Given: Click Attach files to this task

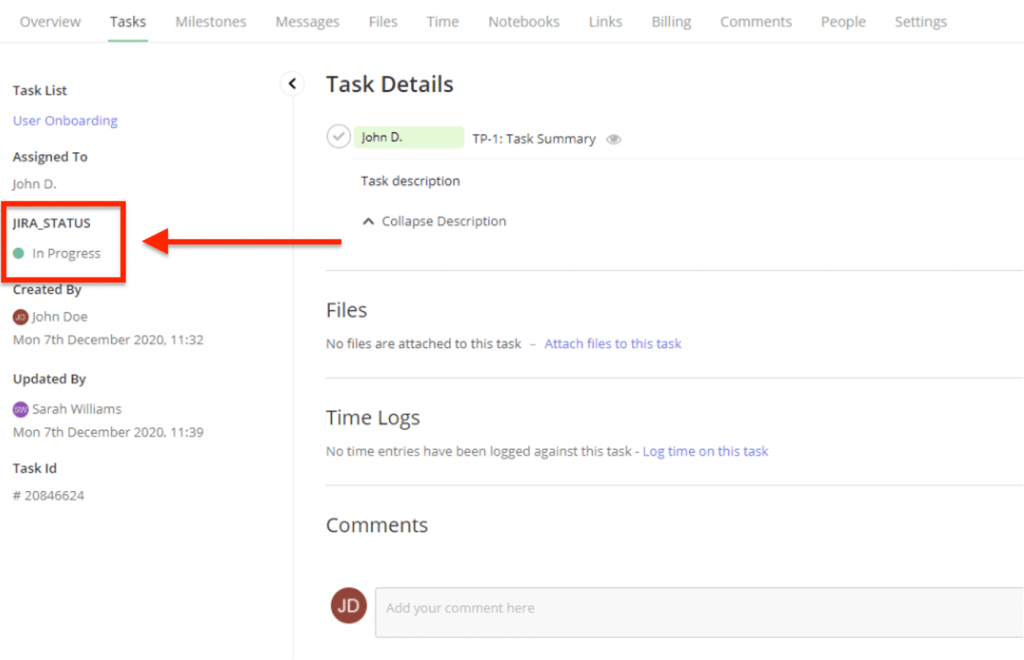Looking at the screenshot, I should [612, 344].
